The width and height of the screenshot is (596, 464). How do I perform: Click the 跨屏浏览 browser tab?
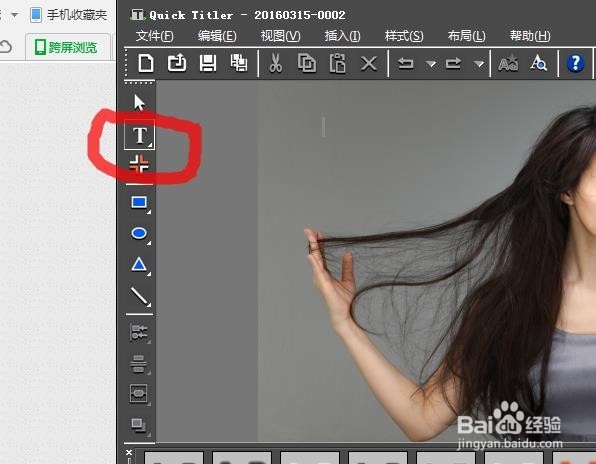point(68,47)
